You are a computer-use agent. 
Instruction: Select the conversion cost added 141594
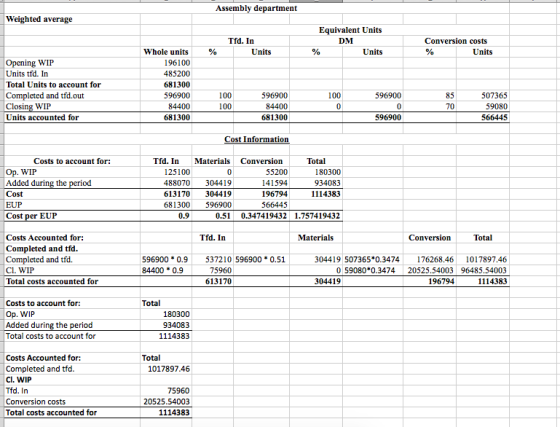click(275, 183)
